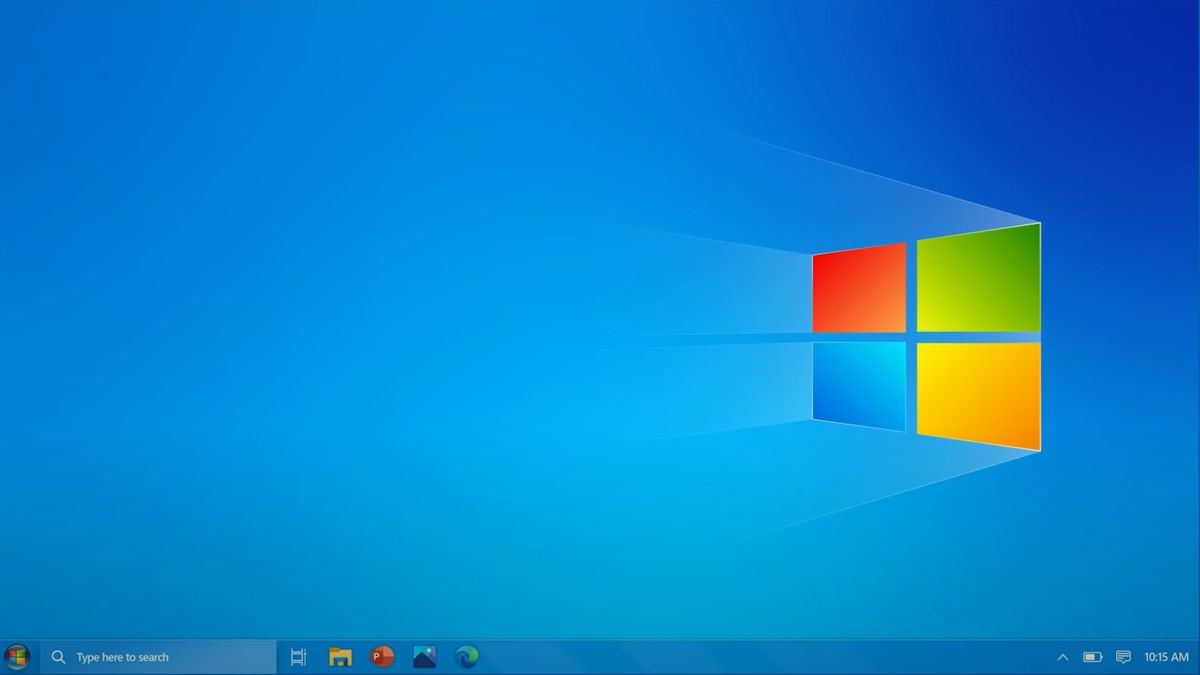Open the clock to view the calendar
The width and height of the screenshot is (1200, 675).
click(1166, 657)
